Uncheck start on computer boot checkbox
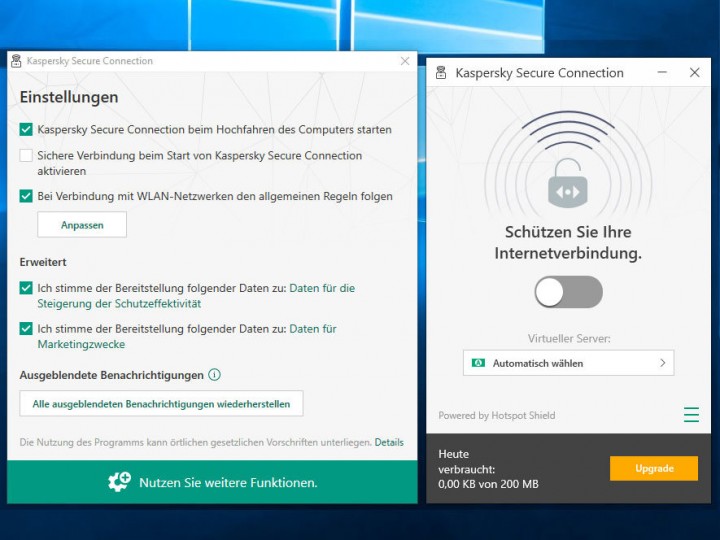This screenshot has width=720, height=540. pyautogui.click(x=26, y=129)
